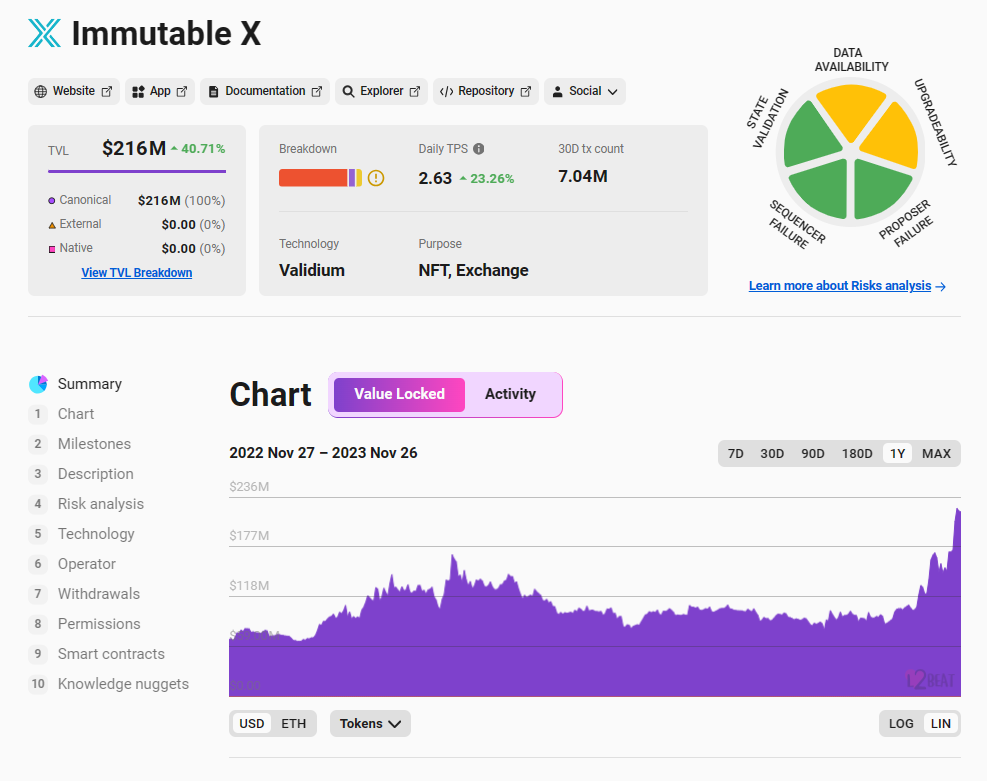
Task: Jump to Withdrawals section
Action: (84, 594)
